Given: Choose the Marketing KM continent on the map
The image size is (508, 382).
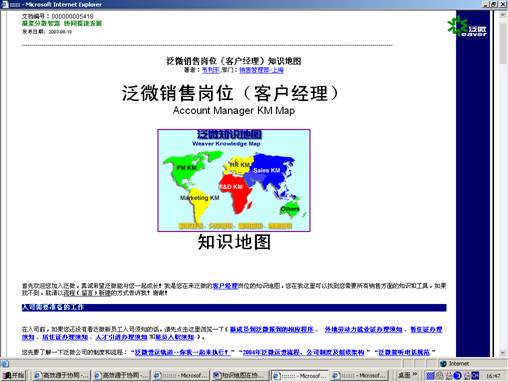Looking at the screenshot, I should pos(199,203).
